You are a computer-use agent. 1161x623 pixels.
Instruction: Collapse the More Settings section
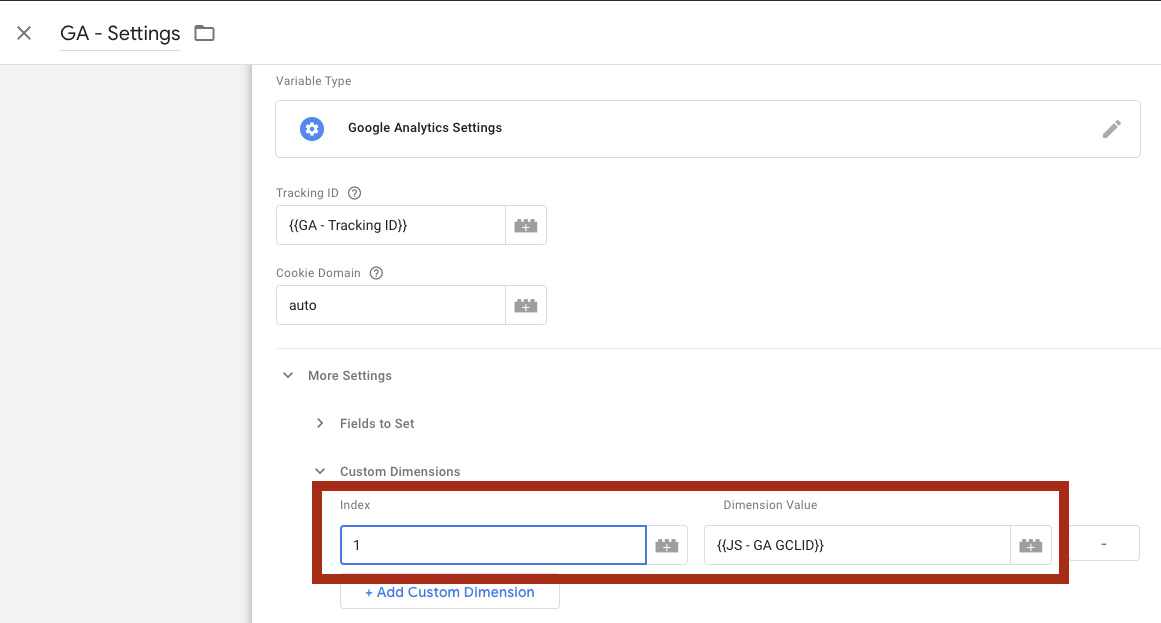(x=288, y=376)
